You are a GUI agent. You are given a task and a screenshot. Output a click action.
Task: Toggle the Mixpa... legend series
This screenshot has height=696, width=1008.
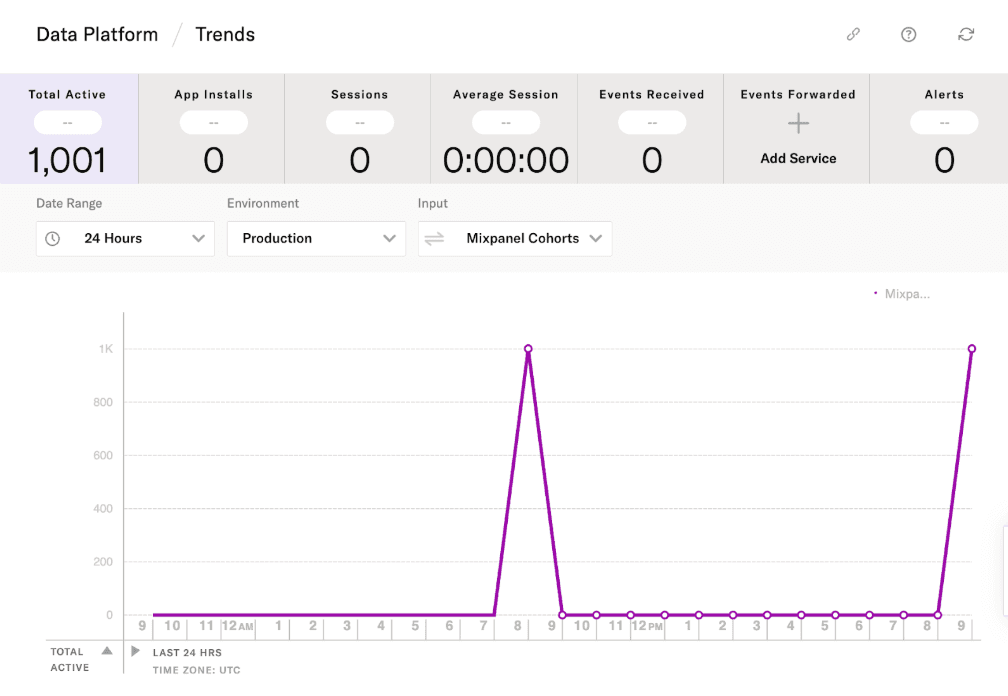click(902, 294)
